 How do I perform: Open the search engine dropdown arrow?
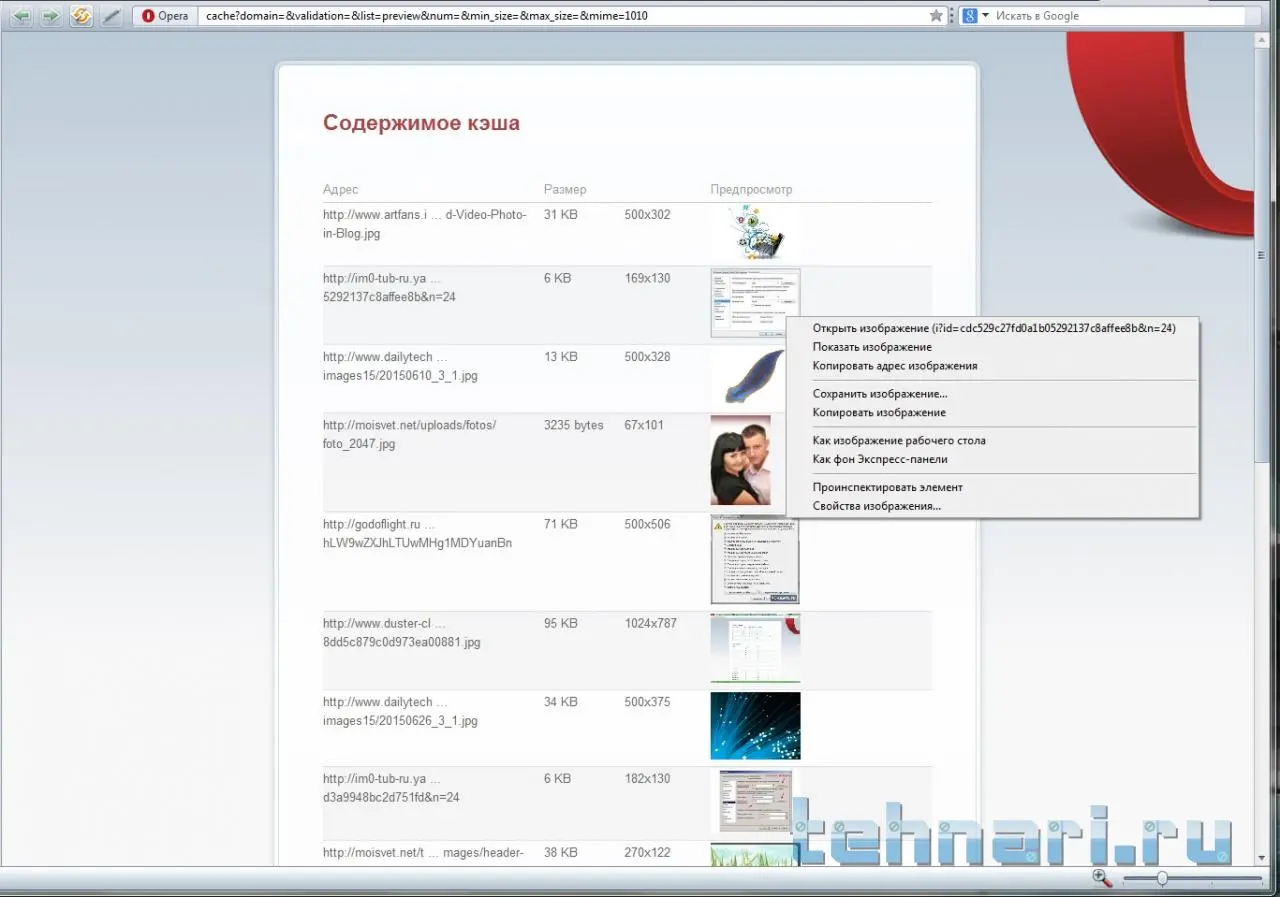pos(985,16)
